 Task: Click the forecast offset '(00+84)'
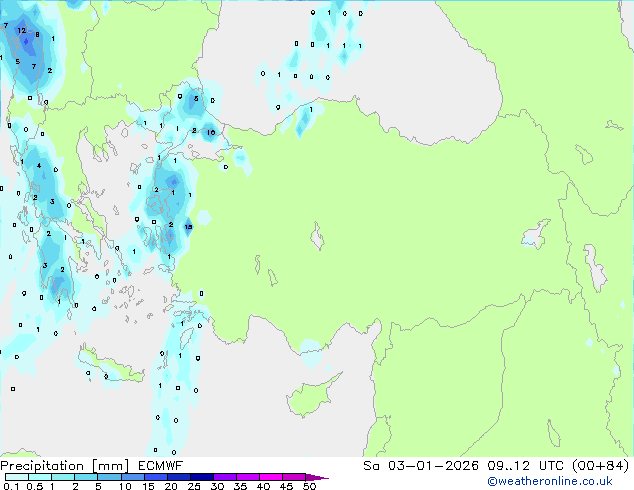601,466
